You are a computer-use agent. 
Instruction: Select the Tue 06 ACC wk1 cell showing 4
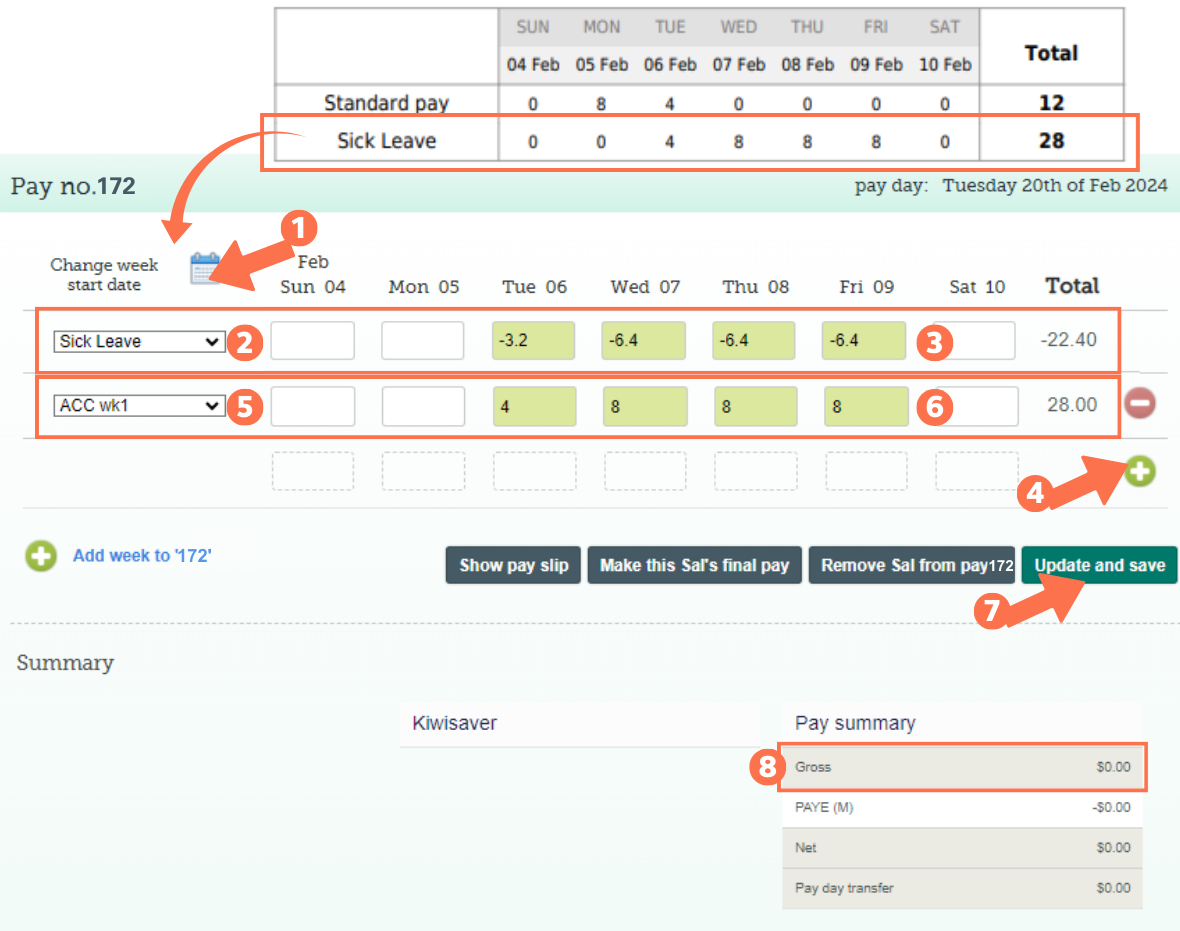(534, 406)
